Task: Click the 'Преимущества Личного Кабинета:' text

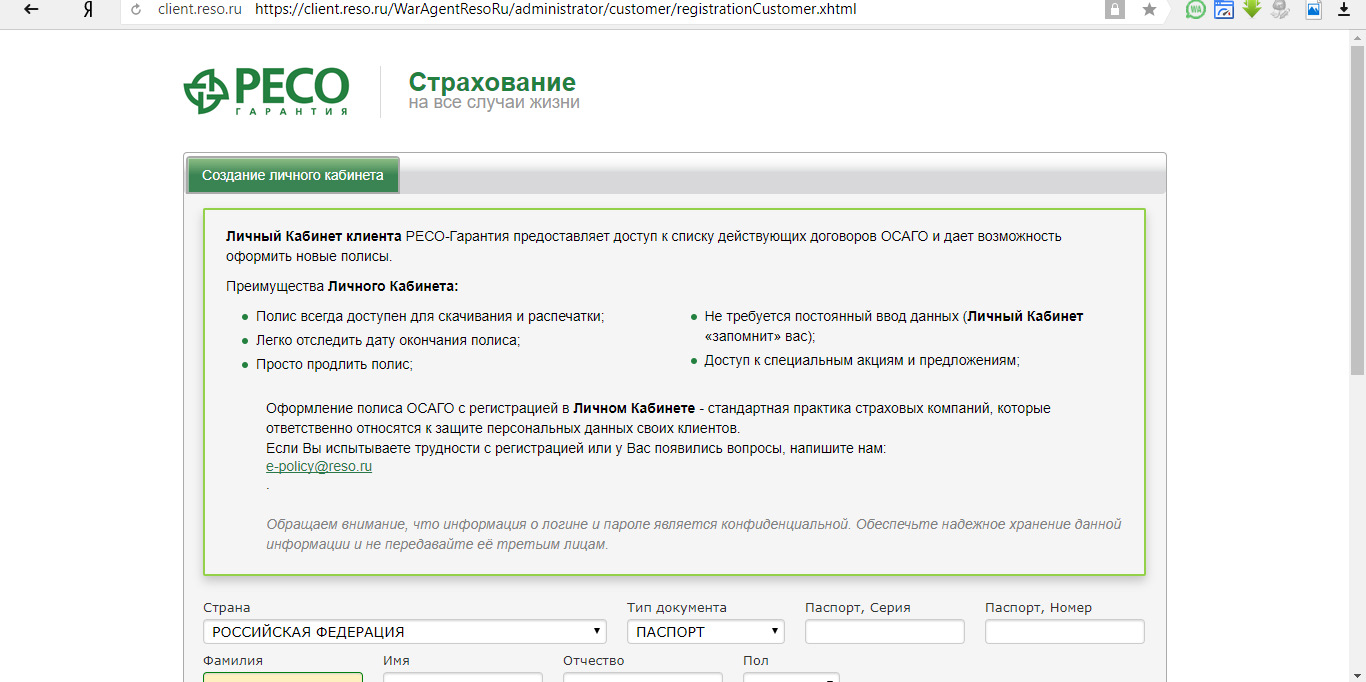Action: [342, 286]
